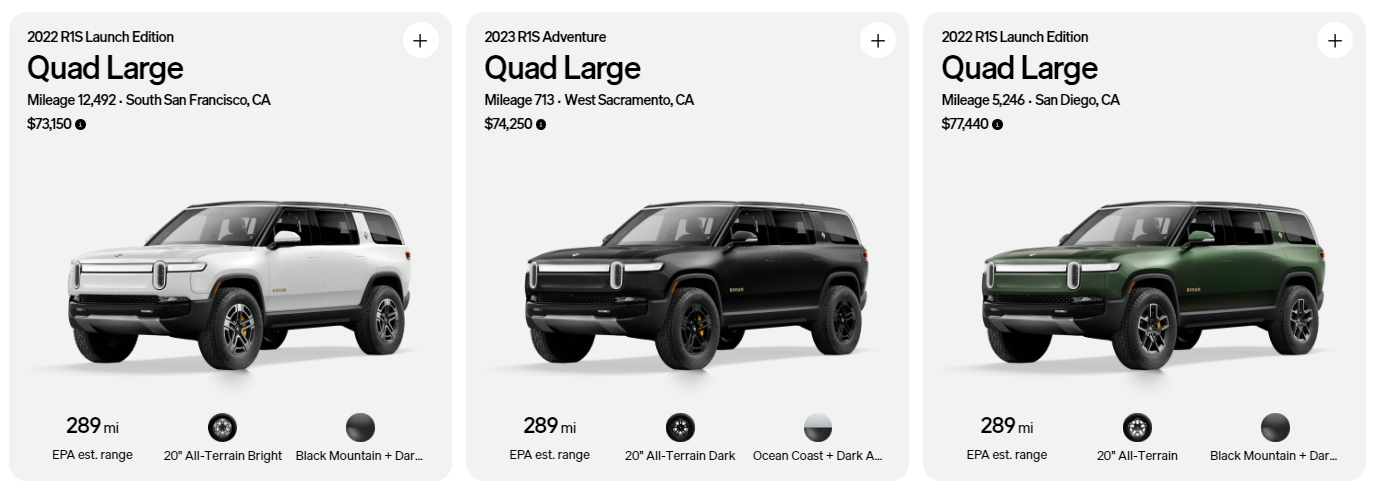Select Black Mountain interior swatch on green R1S

point(1275,428)
